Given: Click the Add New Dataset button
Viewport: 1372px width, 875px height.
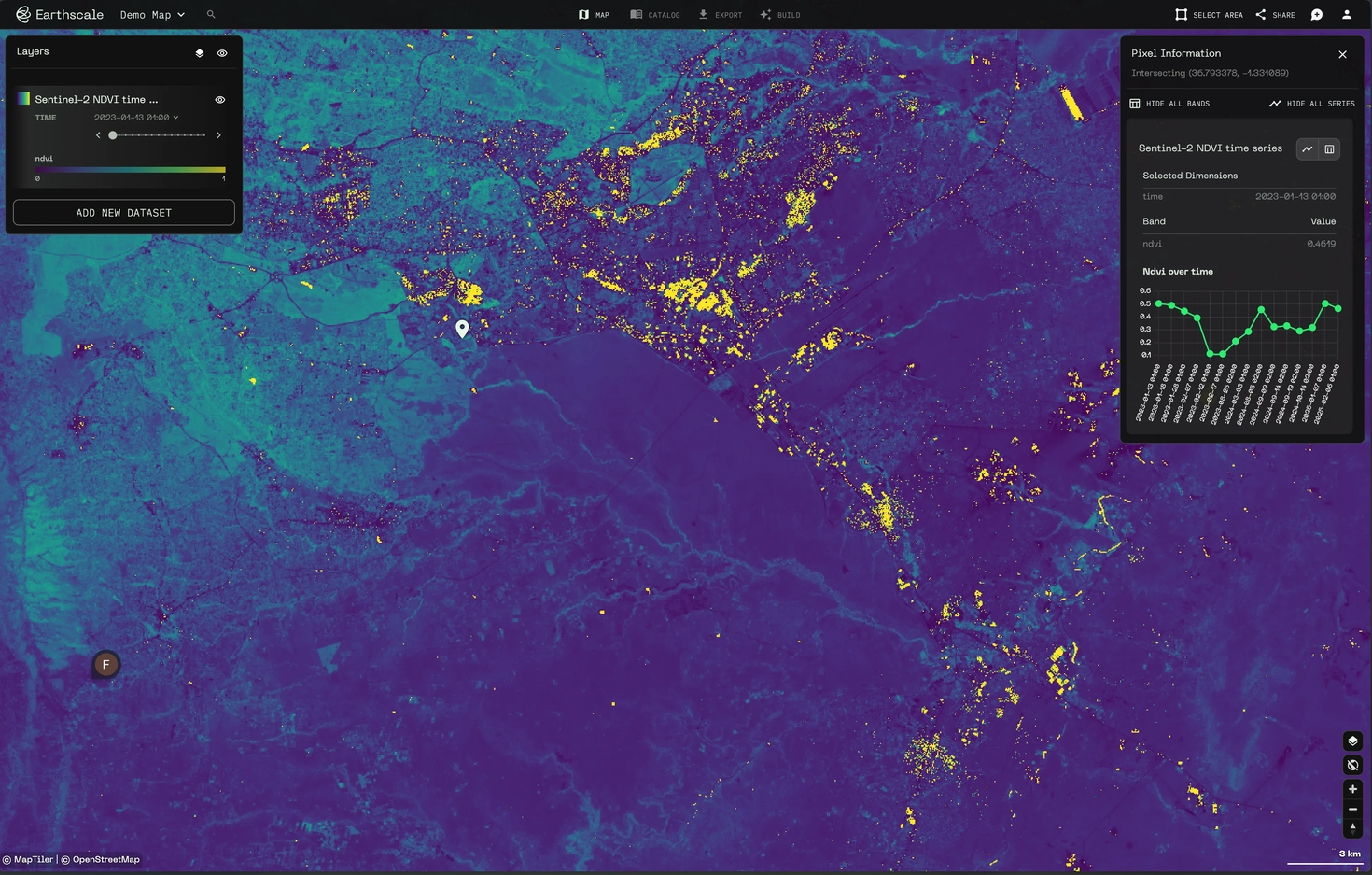Looking at the screenshot, I should tap(124, 213).
